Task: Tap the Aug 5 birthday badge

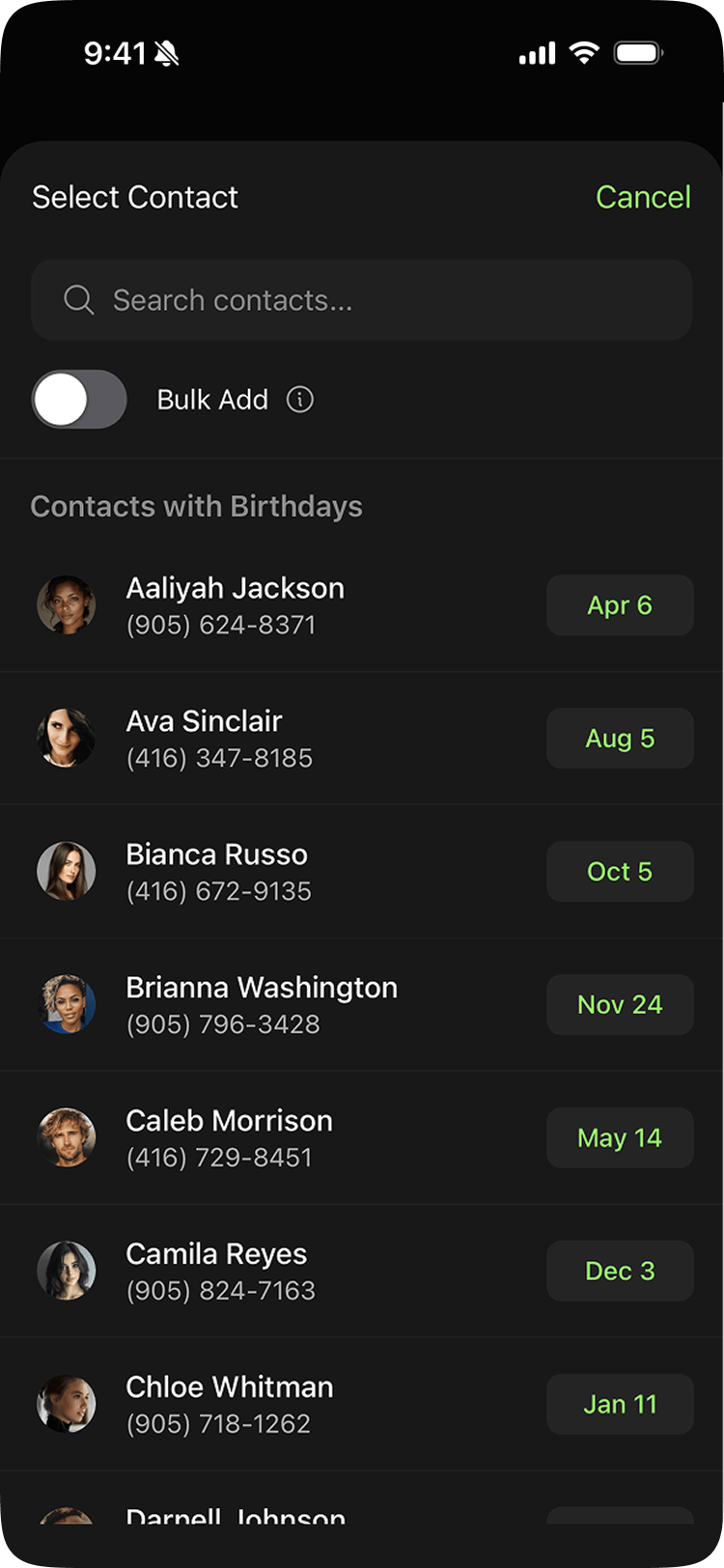Action: (x=620, y=739)
